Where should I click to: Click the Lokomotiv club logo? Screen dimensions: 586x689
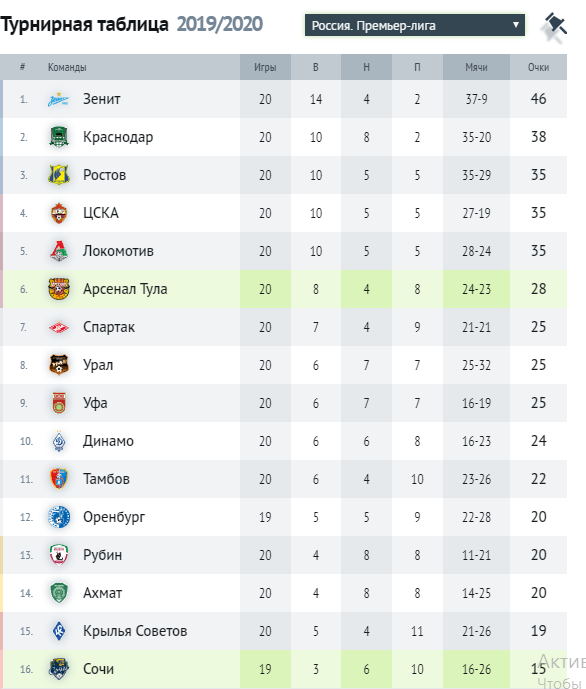click(x=58, y=251)
